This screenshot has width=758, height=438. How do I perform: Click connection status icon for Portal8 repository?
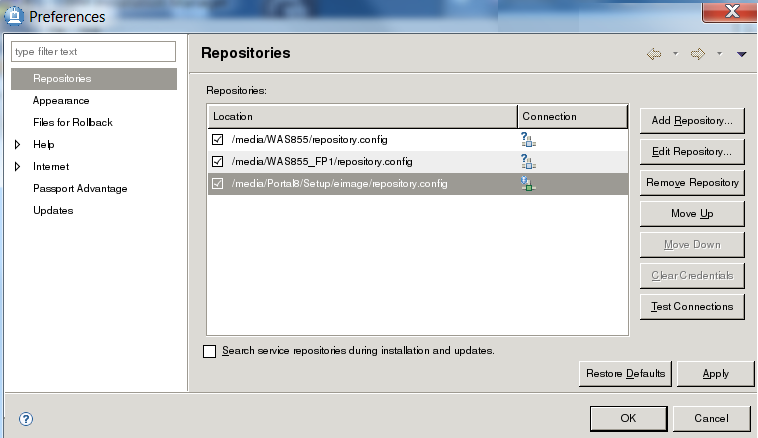(528, 183)
